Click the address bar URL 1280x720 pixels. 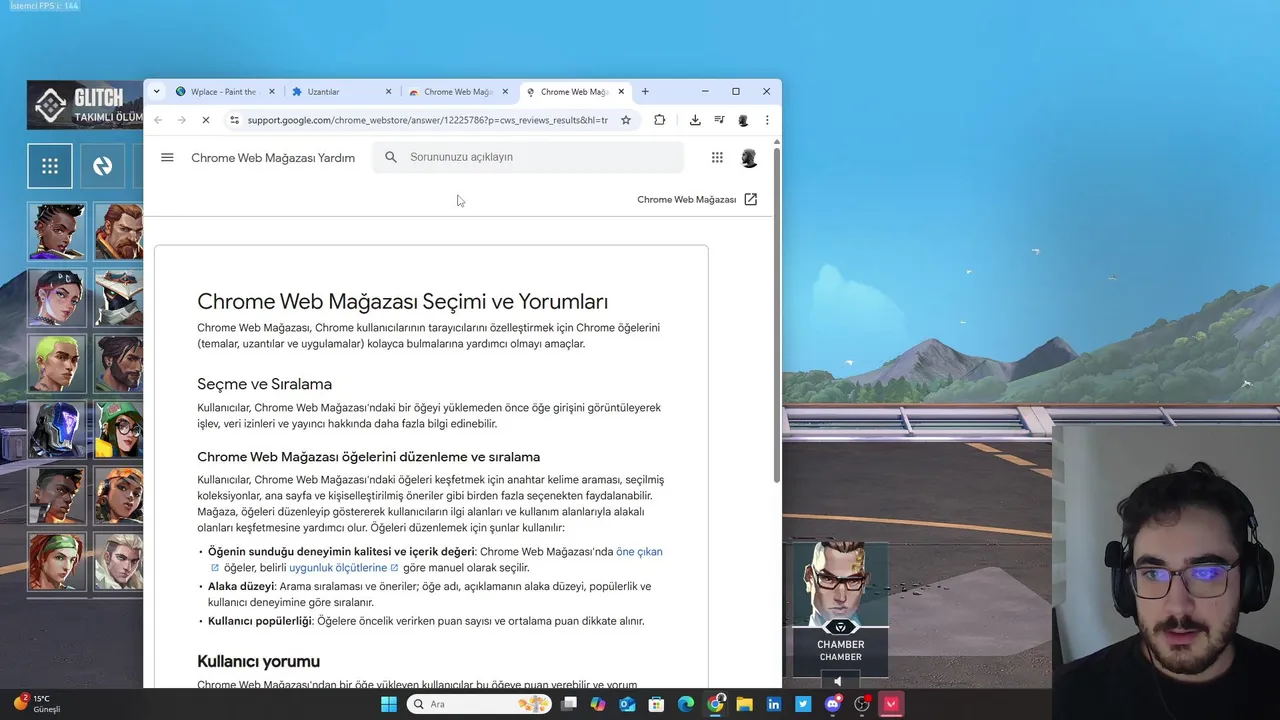pos(427,120)
